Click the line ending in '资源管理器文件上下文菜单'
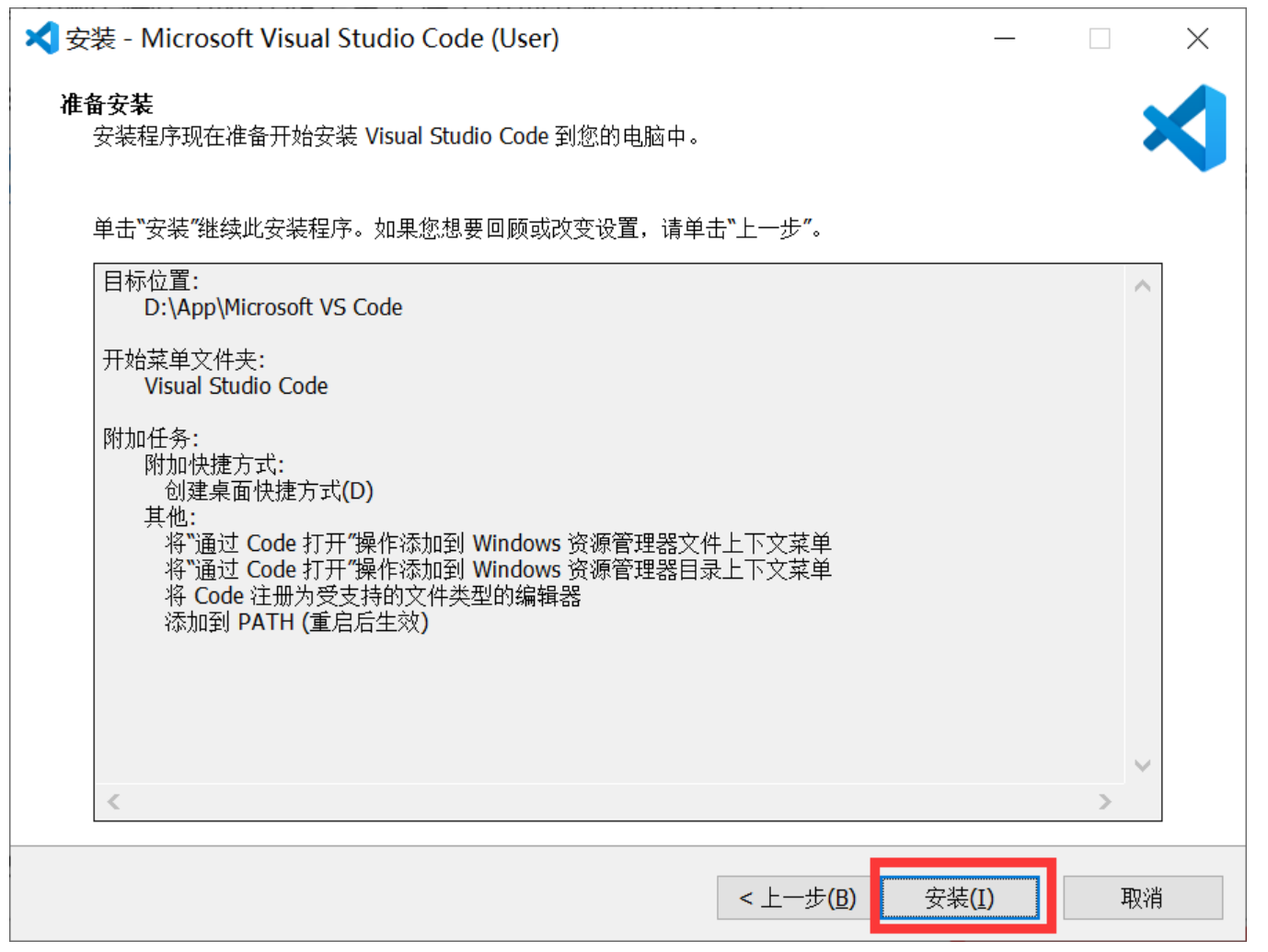The width and height of the screenshot is (1268, 952). pyautogui.click(x=498, y=544)
